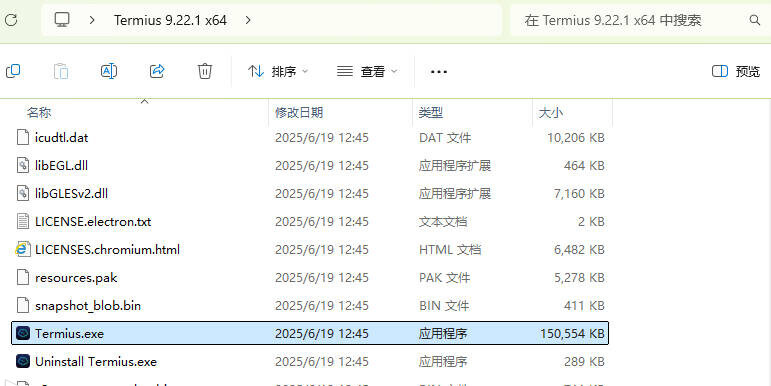
Task: Toggle the 预览 preview pane
Action: tap(736, 72)
